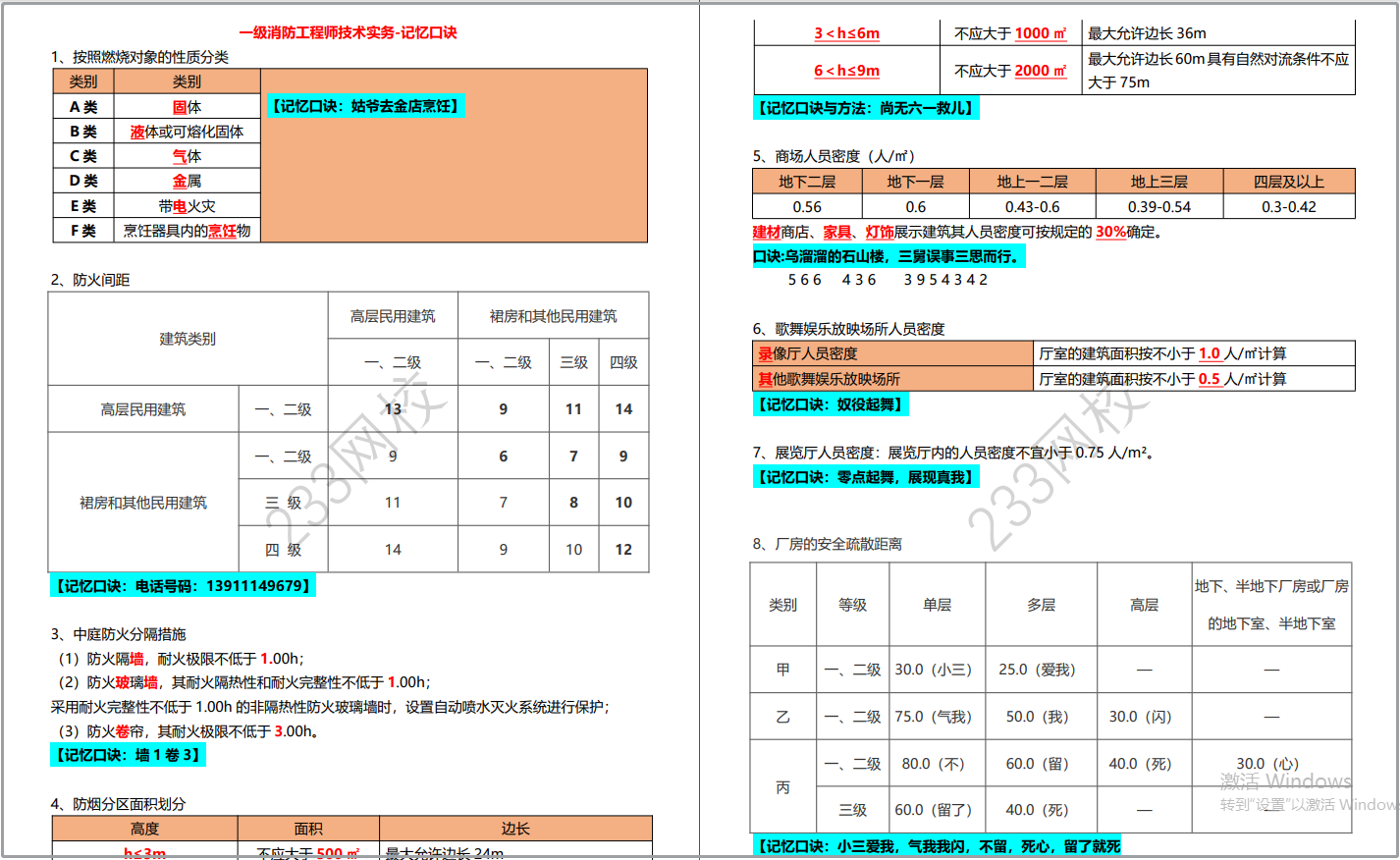Select the 多层 column header
Image resolution: width=1400 pixels, height=860 pixels.
coord(1041,605)
